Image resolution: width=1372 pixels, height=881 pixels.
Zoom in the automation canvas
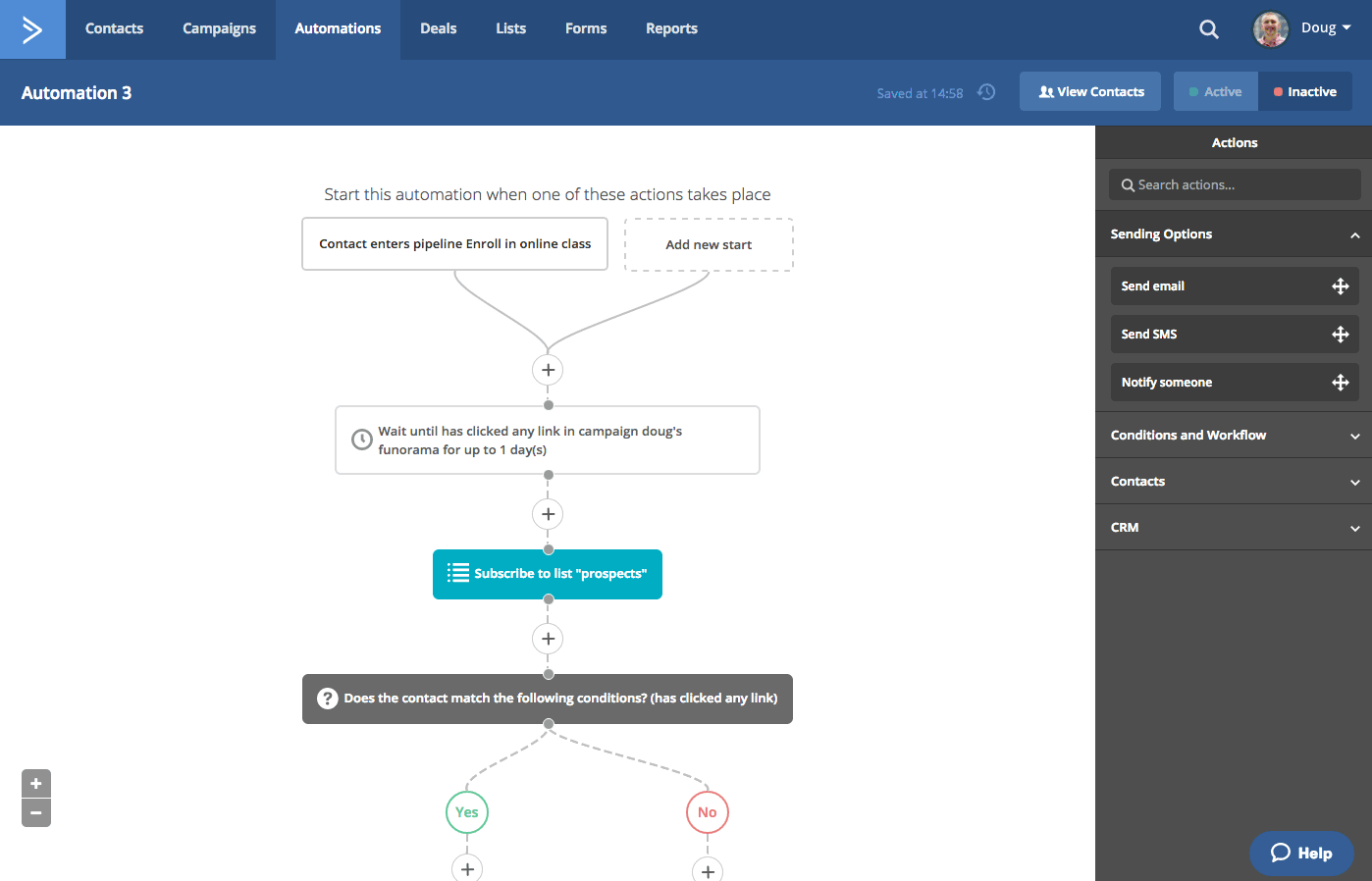[36, 783]
